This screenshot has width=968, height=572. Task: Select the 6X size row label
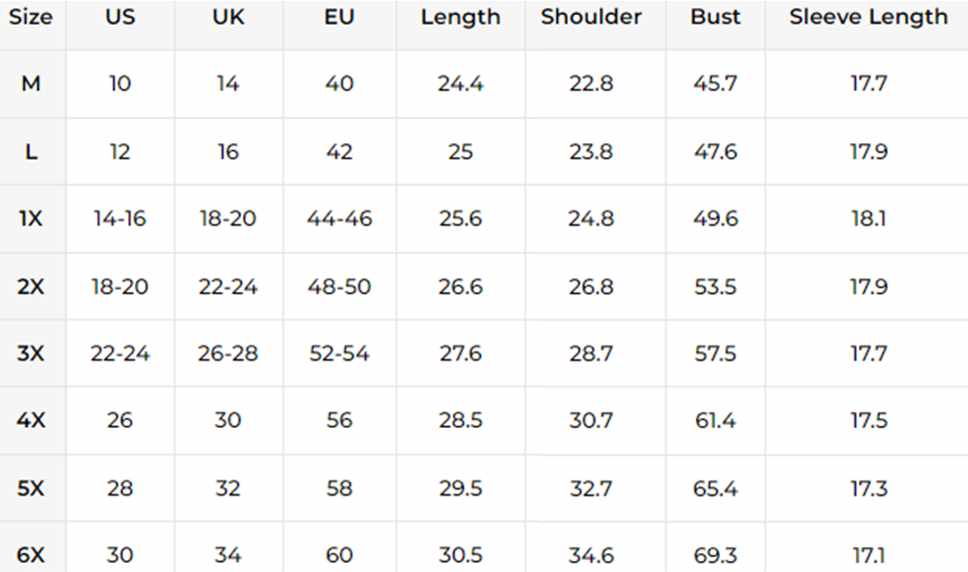point(31,555)
